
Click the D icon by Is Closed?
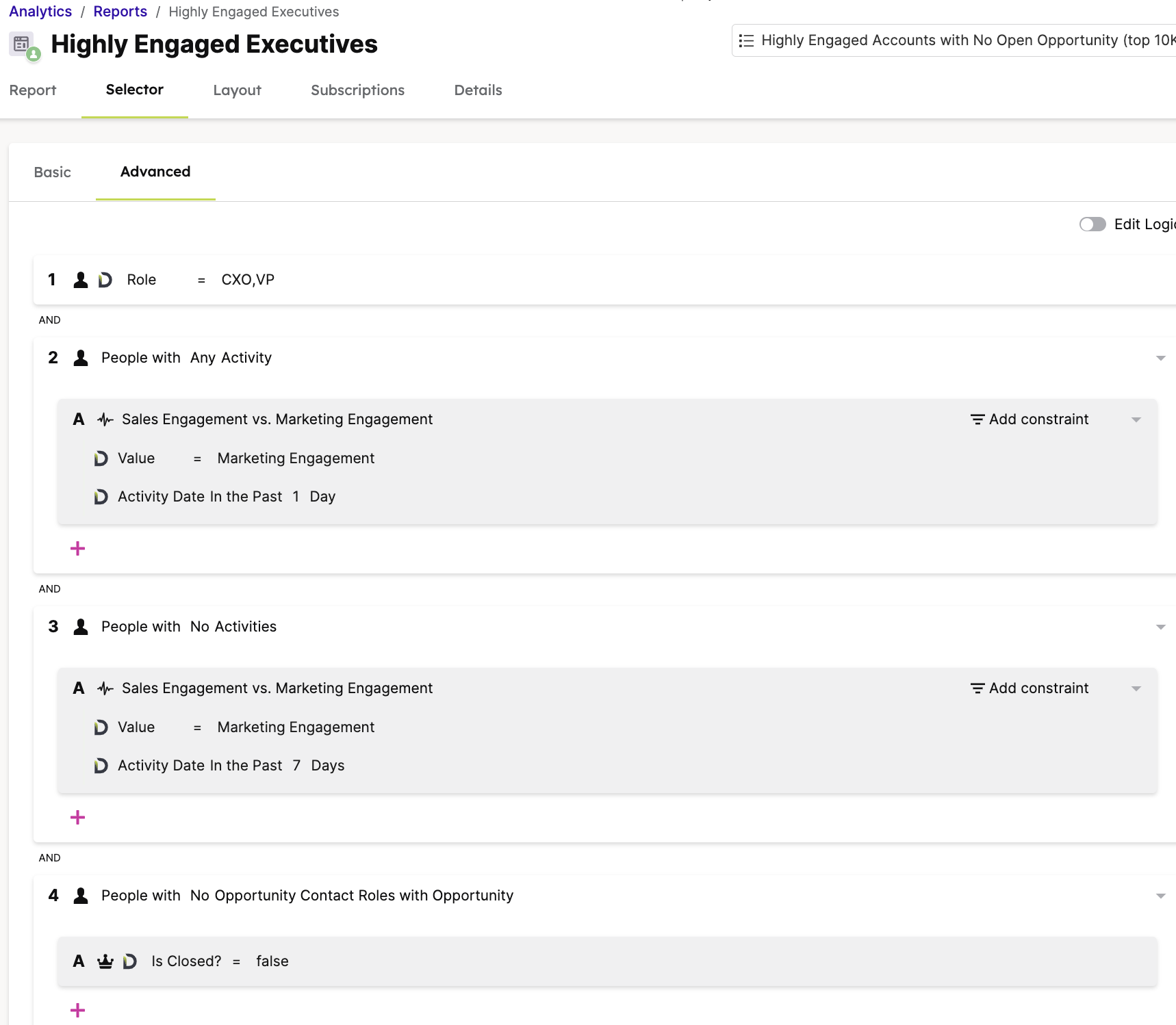point(129,961)
